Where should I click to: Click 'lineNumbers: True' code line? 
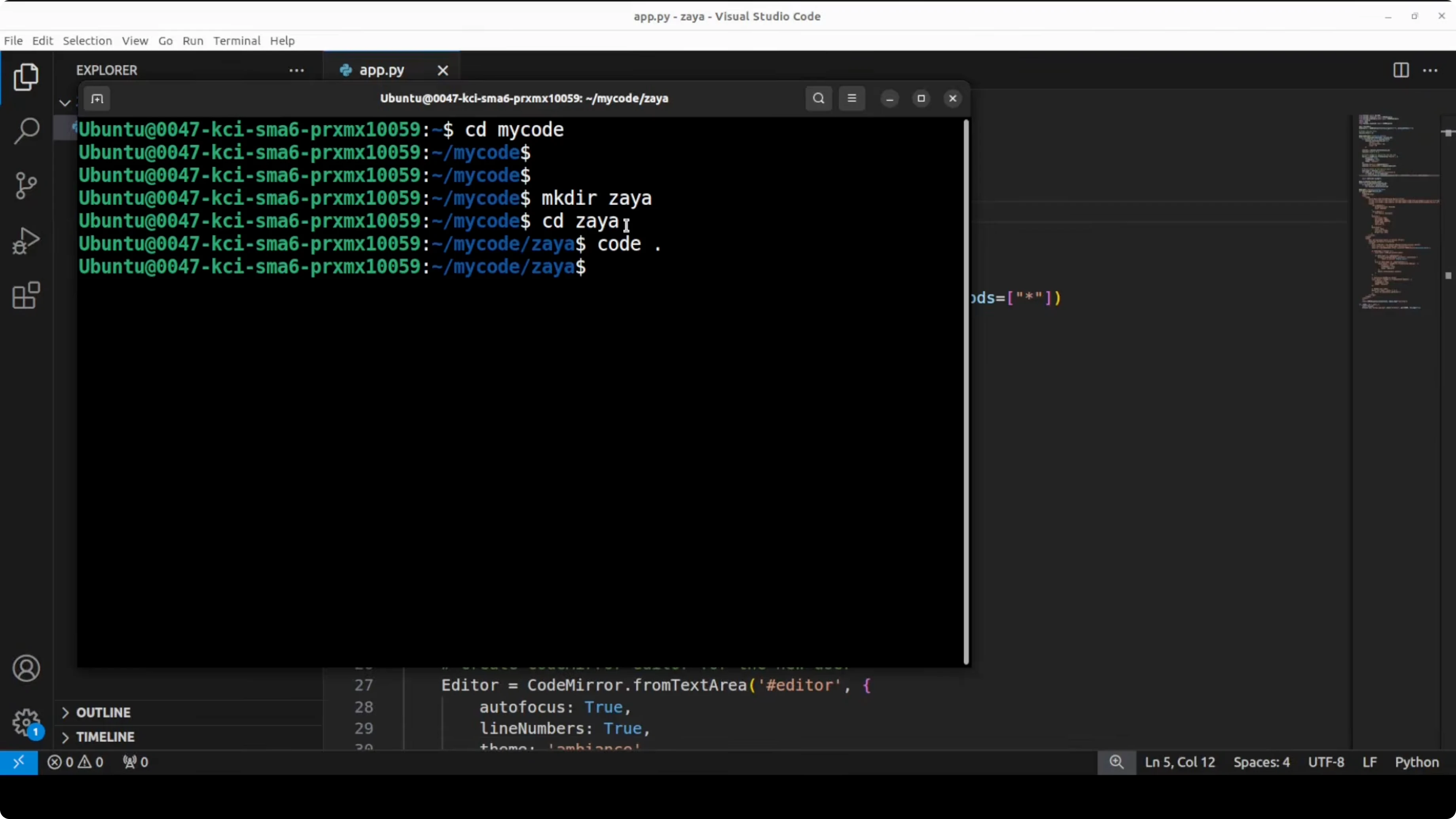tap(565, 728)
